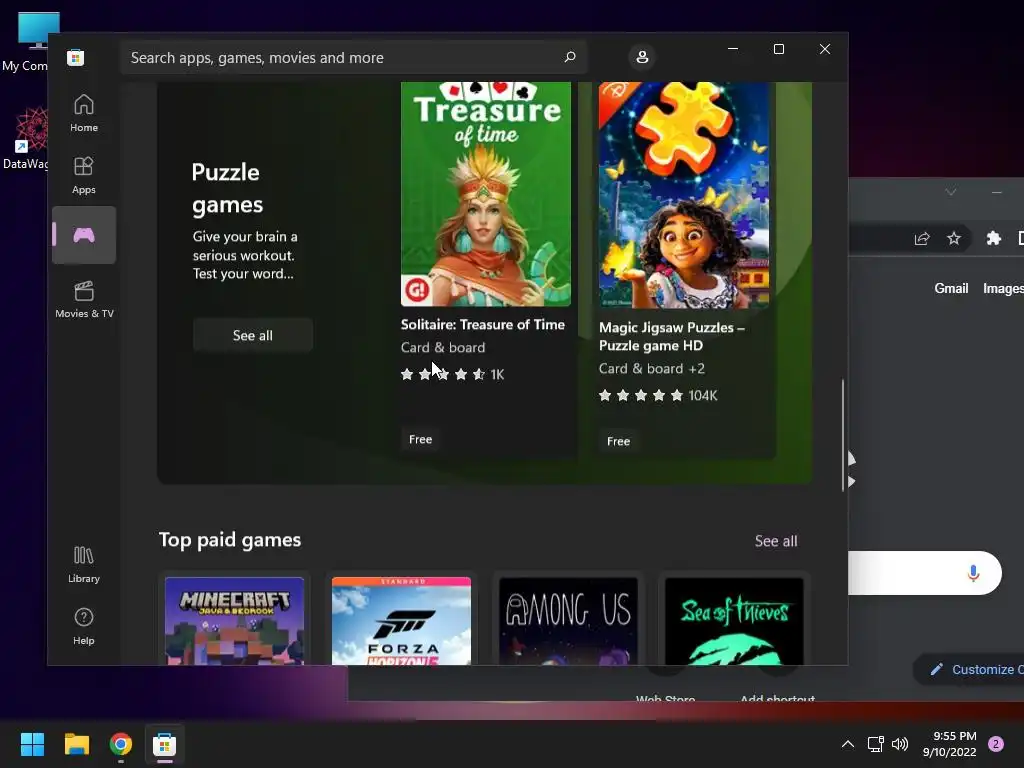
Task: Open Images link in Chrome window
Action: (1003, 288)
